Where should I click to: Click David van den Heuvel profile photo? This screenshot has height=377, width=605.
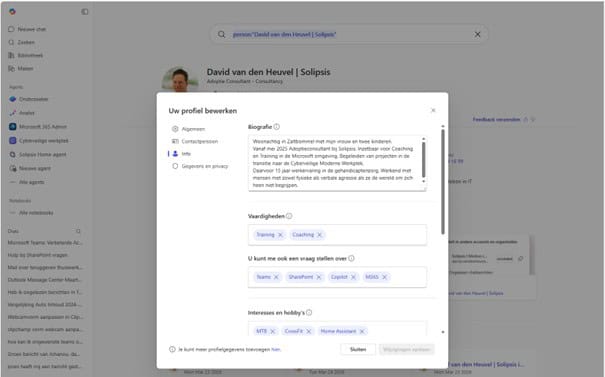pyautogui.click(x=180, y=80)
